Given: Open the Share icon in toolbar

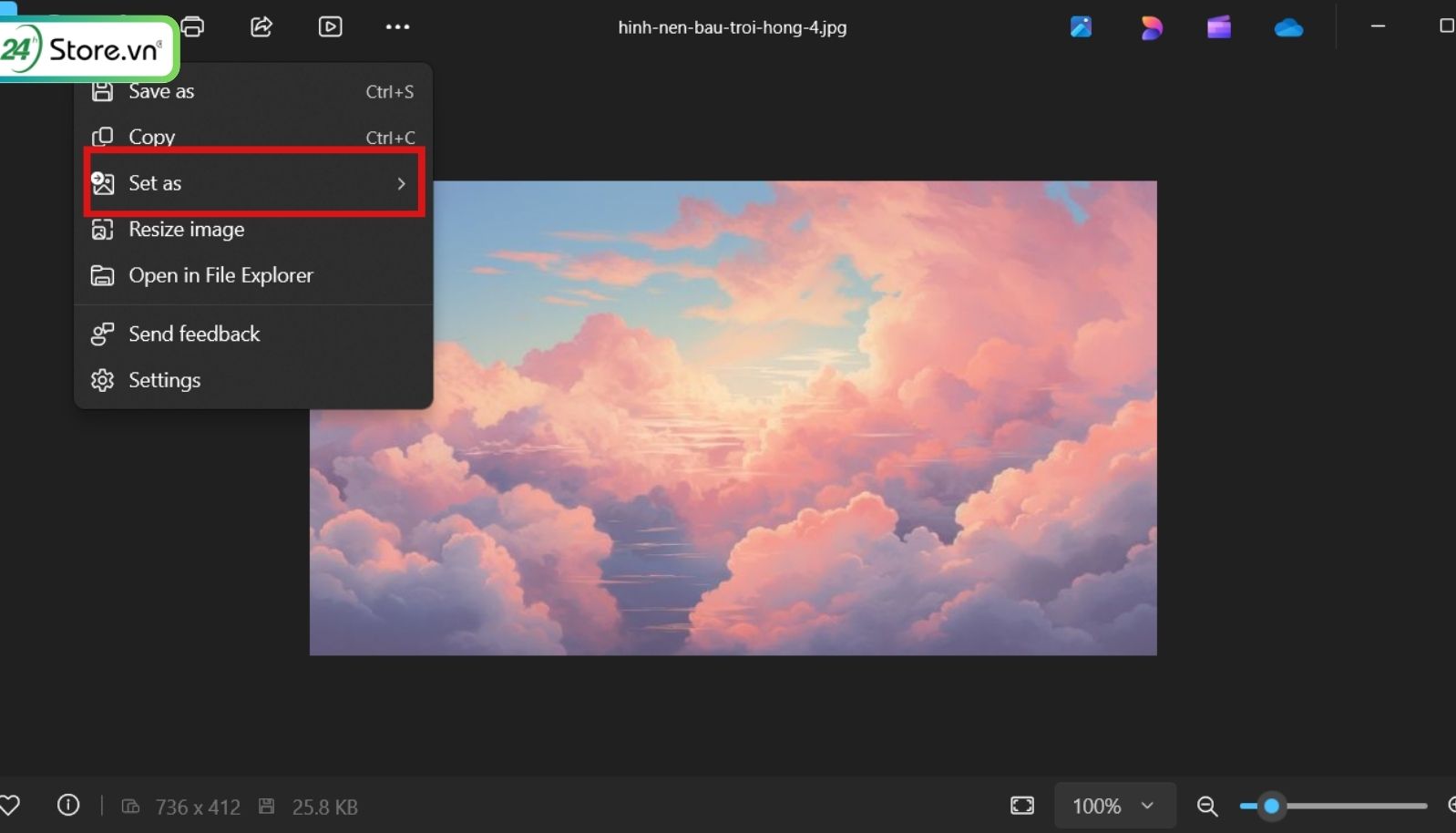Looking at the screenshot, I should coord(261,26).
